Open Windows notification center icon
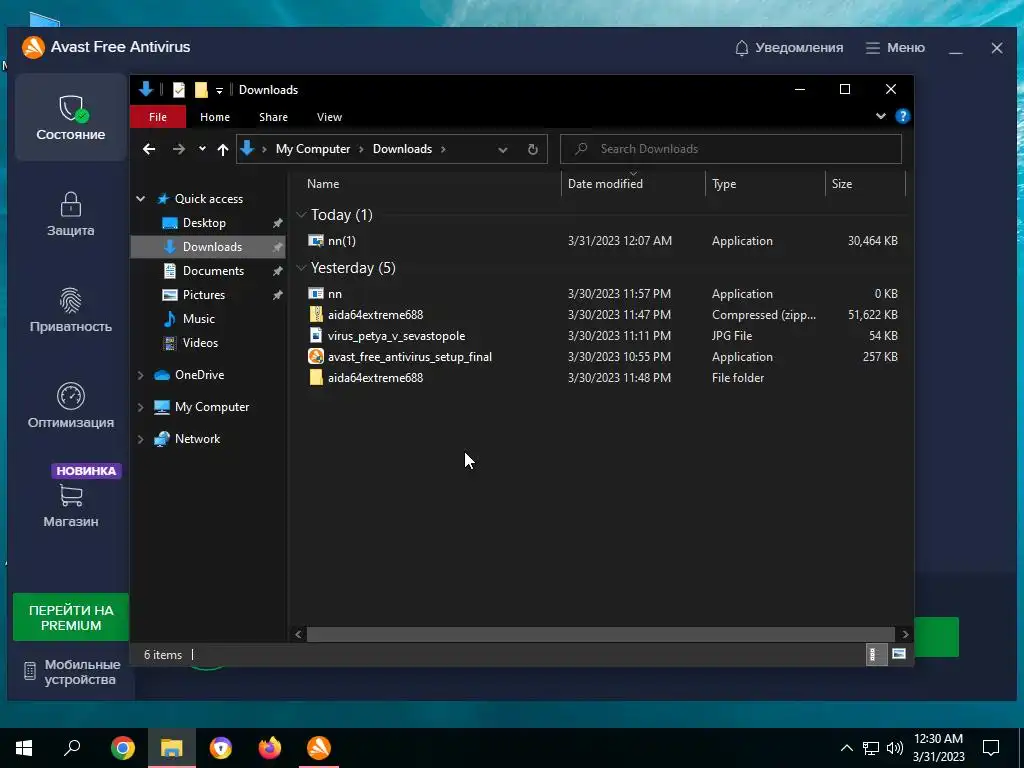 pos(991,748)
